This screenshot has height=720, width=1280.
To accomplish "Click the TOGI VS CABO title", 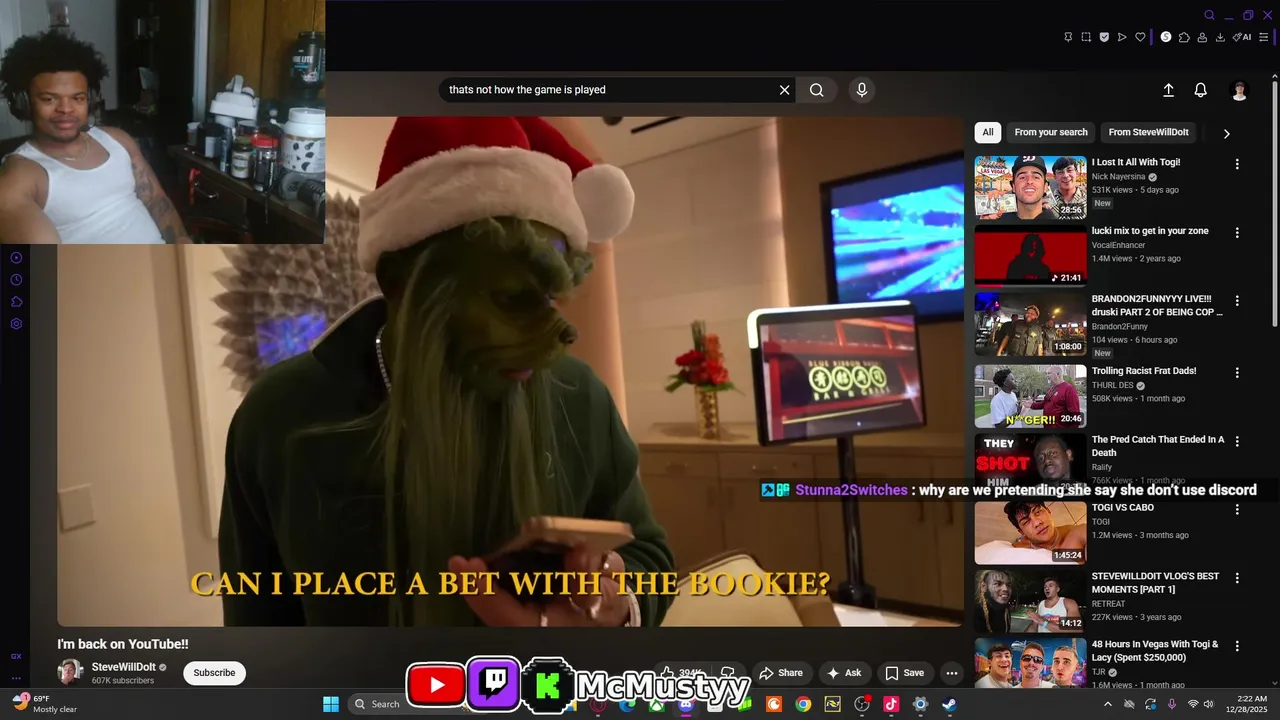I will [1123, 508].
